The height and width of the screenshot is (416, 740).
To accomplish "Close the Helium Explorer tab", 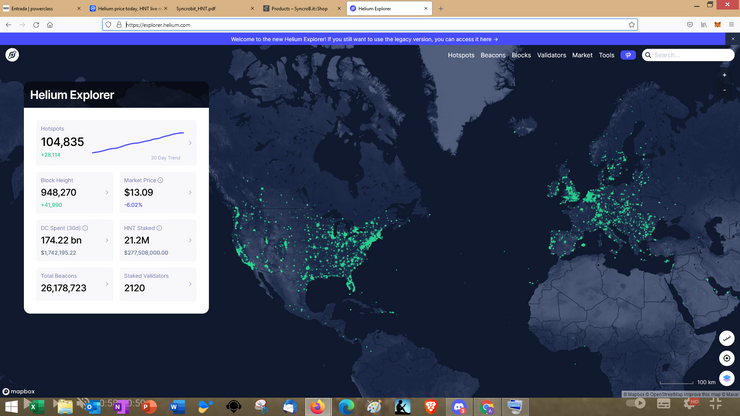I will [x=426, y=8].
